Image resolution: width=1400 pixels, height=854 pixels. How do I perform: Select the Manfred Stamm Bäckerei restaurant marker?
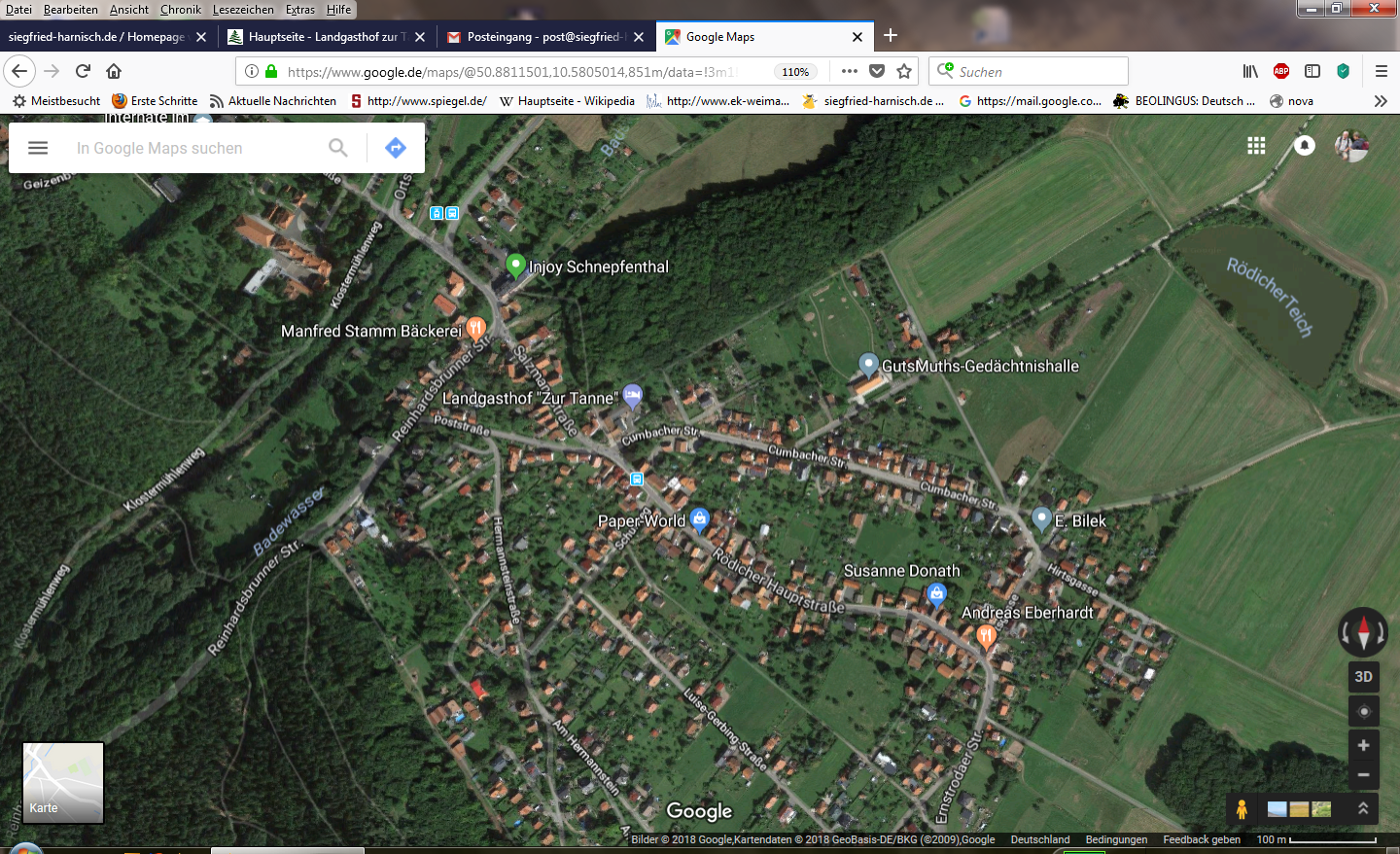(475, 329)
